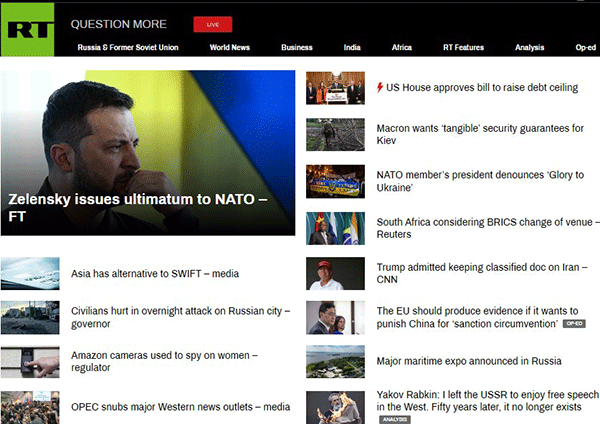Read US House approves debt ceiling bill

pyautogui.click(x=482, y=88)
